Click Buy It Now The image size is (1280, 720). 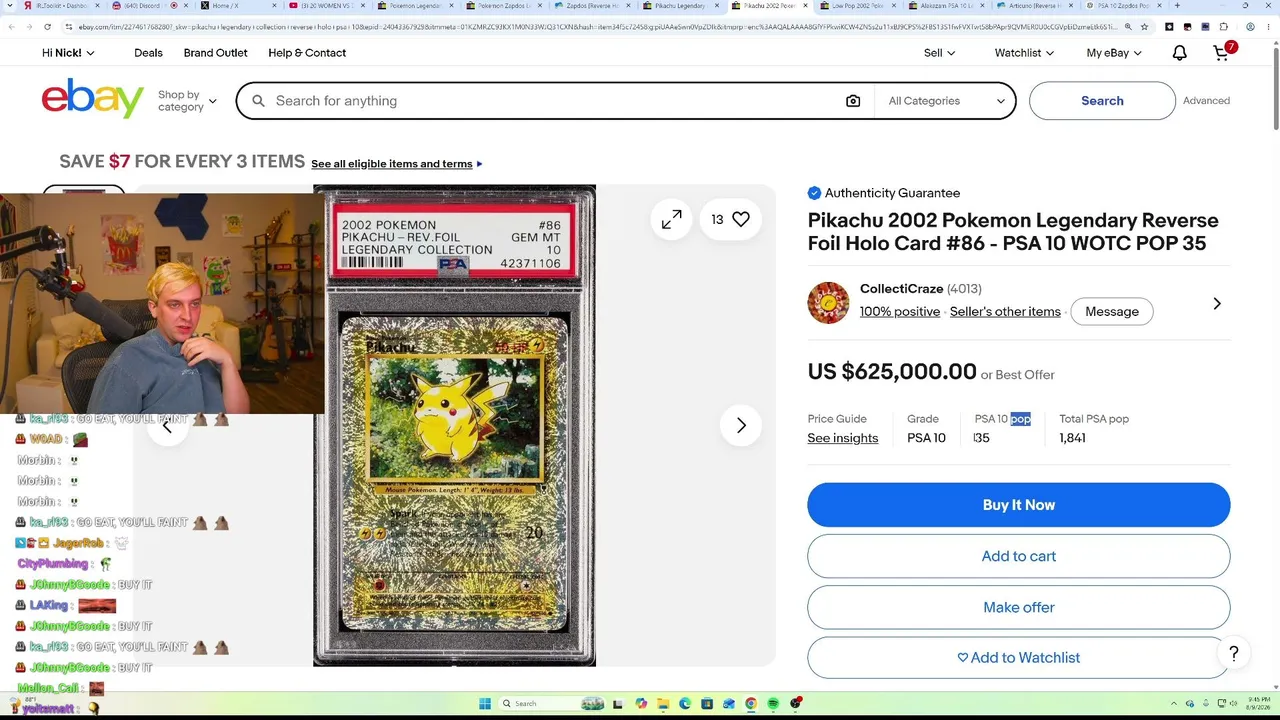click(x=1018, y=505)
